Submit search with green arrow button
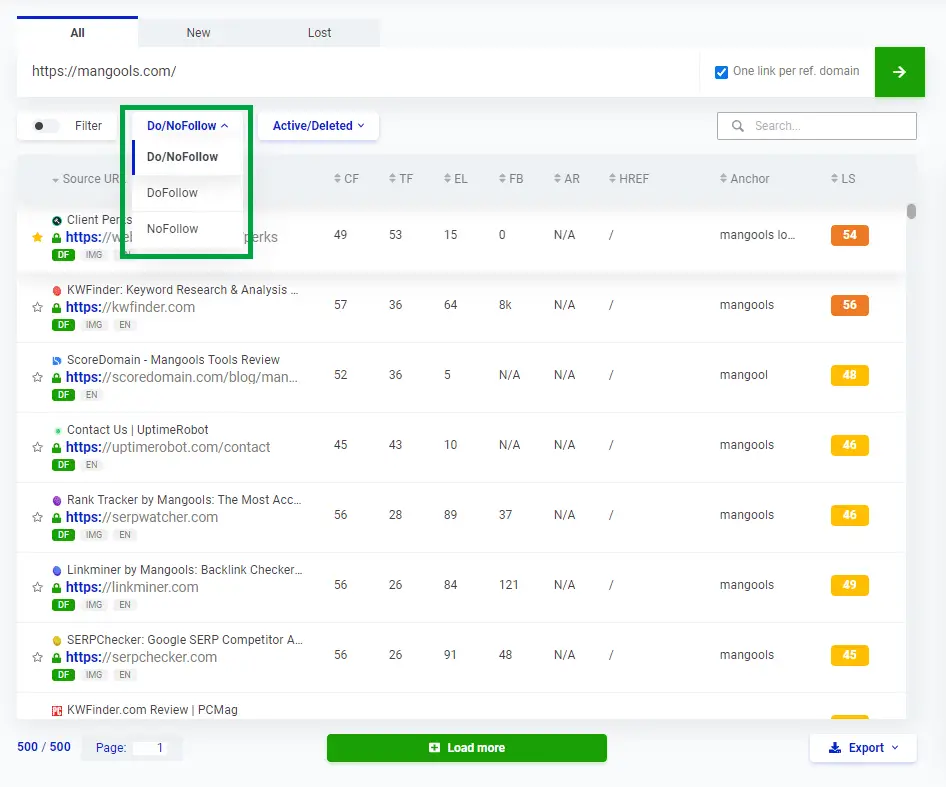The image size is (946, 787). click(x=899, y=72)
